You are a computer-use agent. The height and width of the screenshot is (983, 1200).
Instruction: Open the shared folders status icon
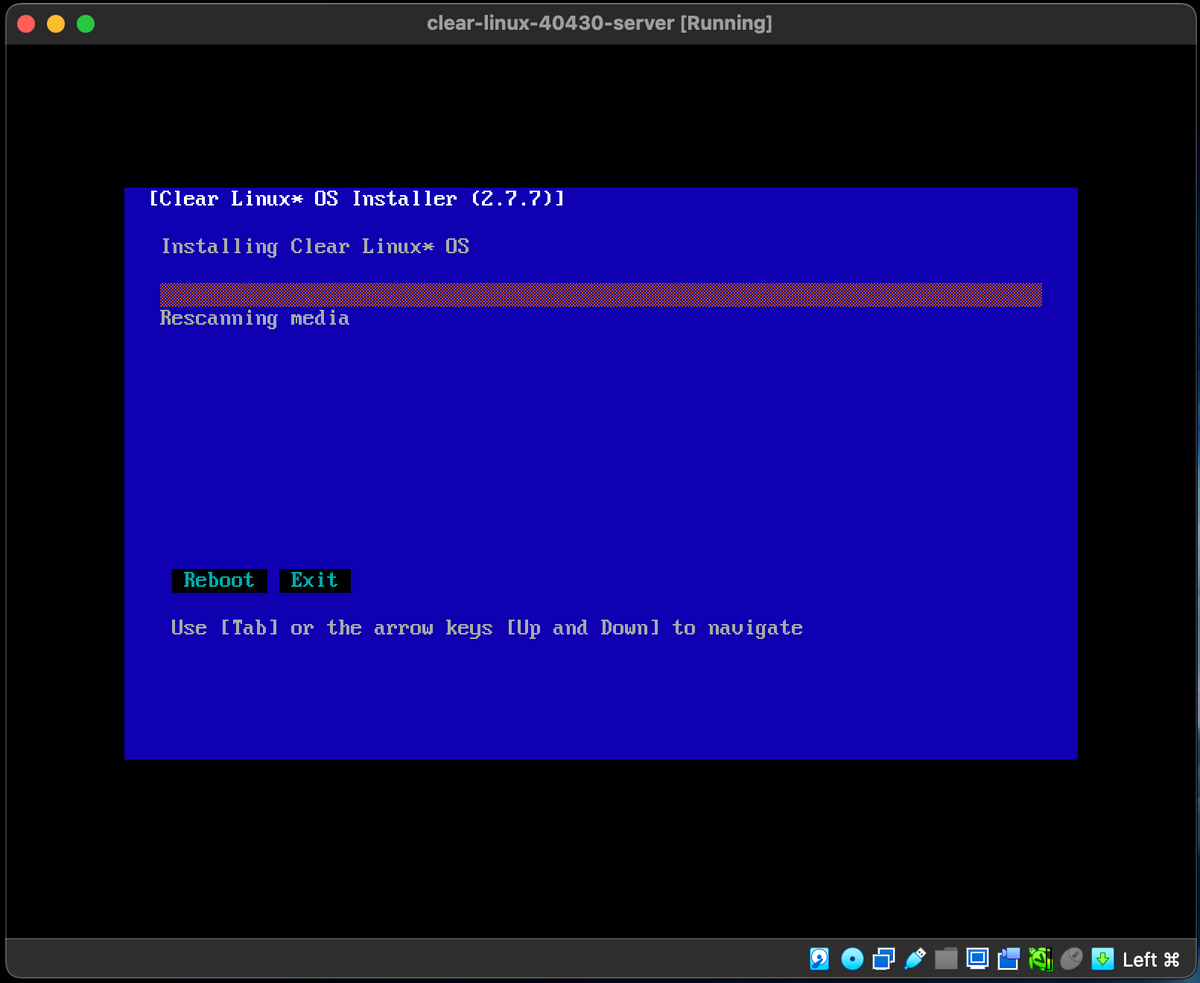pyautogui.click(x=946, y=959)
